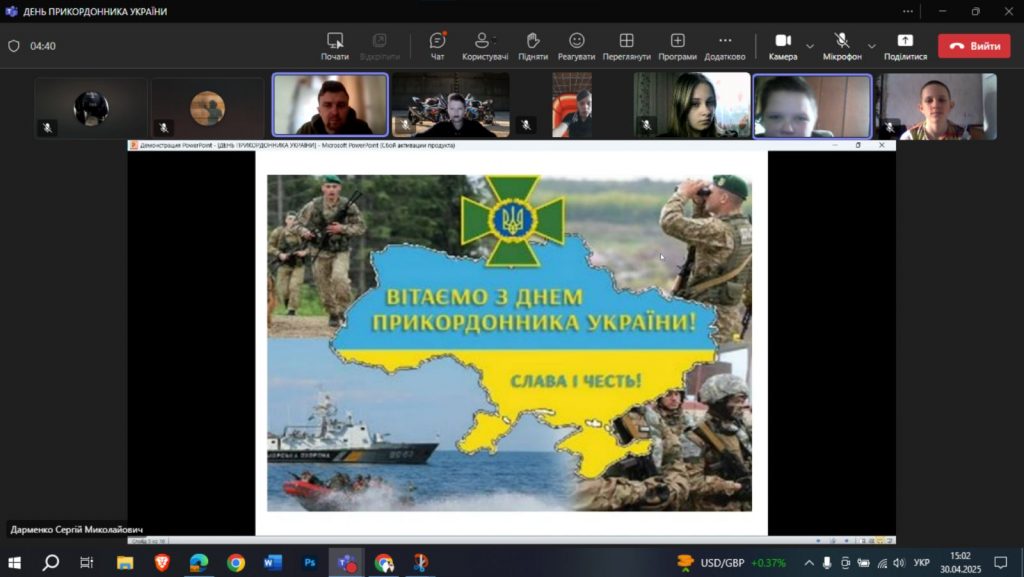This screenshot has height=577, width=1024.
Task: Open the USD/GBP taskbar widget
Action: pyautogui.click(x=730, y=563)
